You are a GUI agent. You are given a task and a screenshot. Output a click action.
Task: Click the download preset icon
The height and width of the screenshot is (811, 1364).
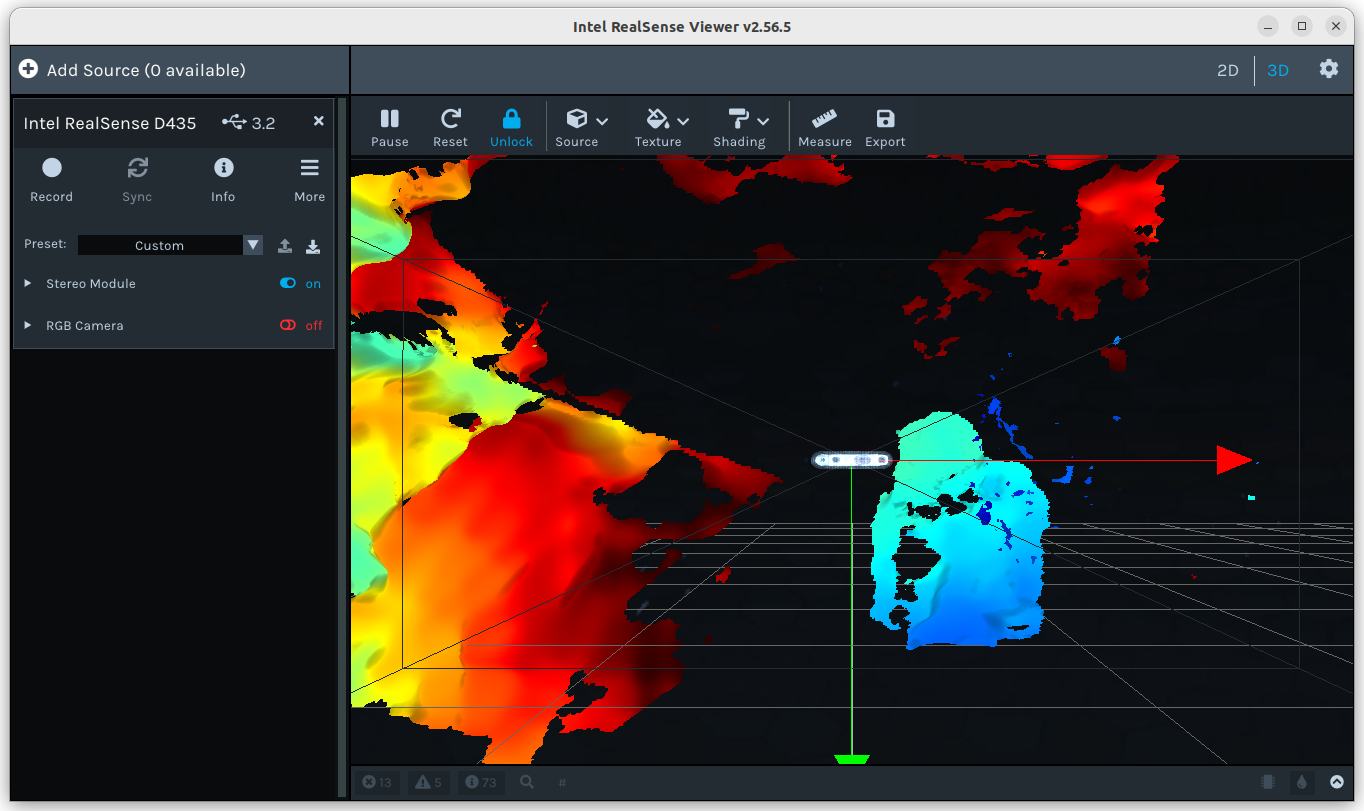point(313,246)
